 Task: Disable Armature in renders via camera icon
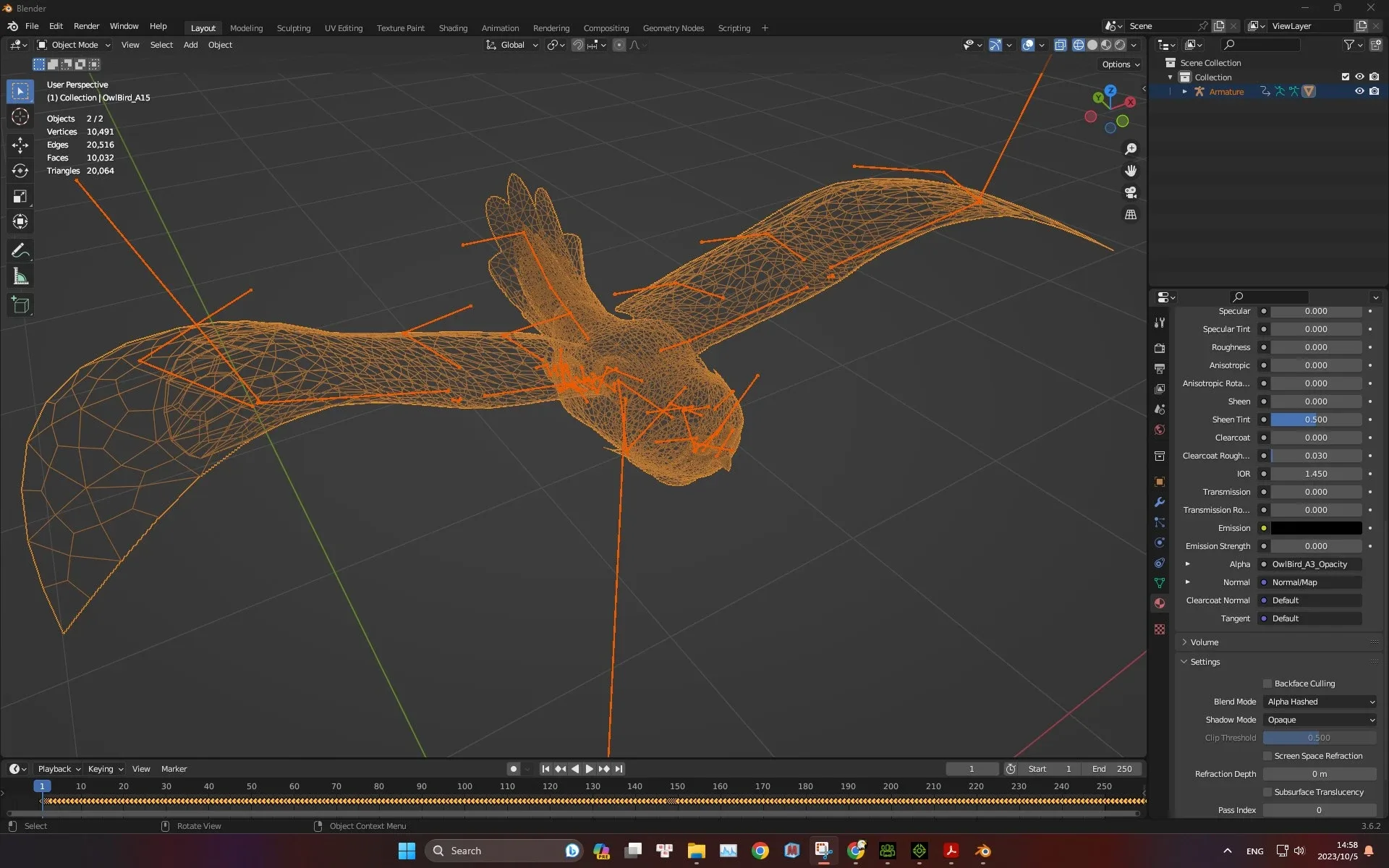pyautogui.click(x=1374, y=91)
